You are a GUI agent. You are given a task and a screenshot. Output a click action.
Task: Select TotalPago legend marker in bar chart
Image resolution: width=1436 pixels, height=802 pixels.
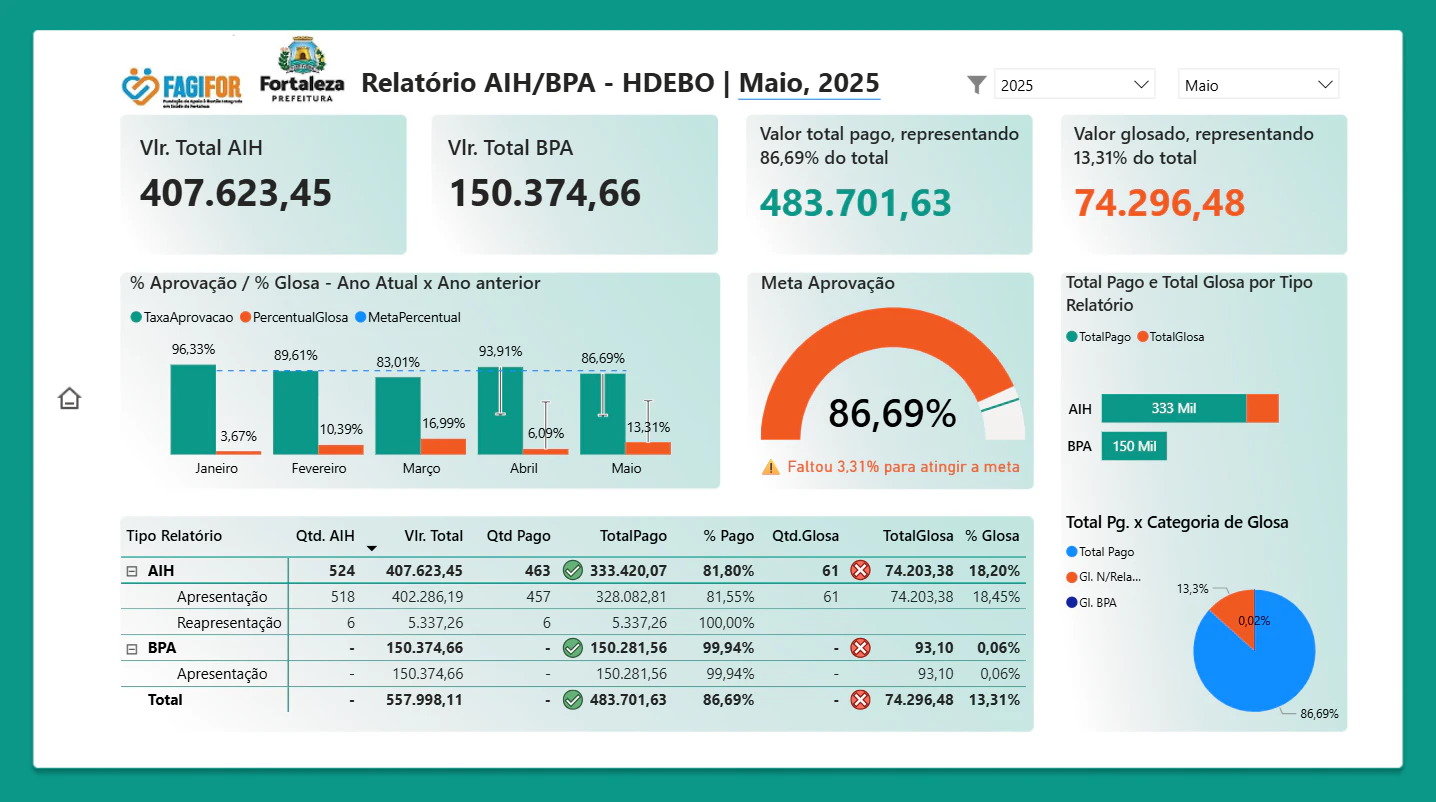1072,337
